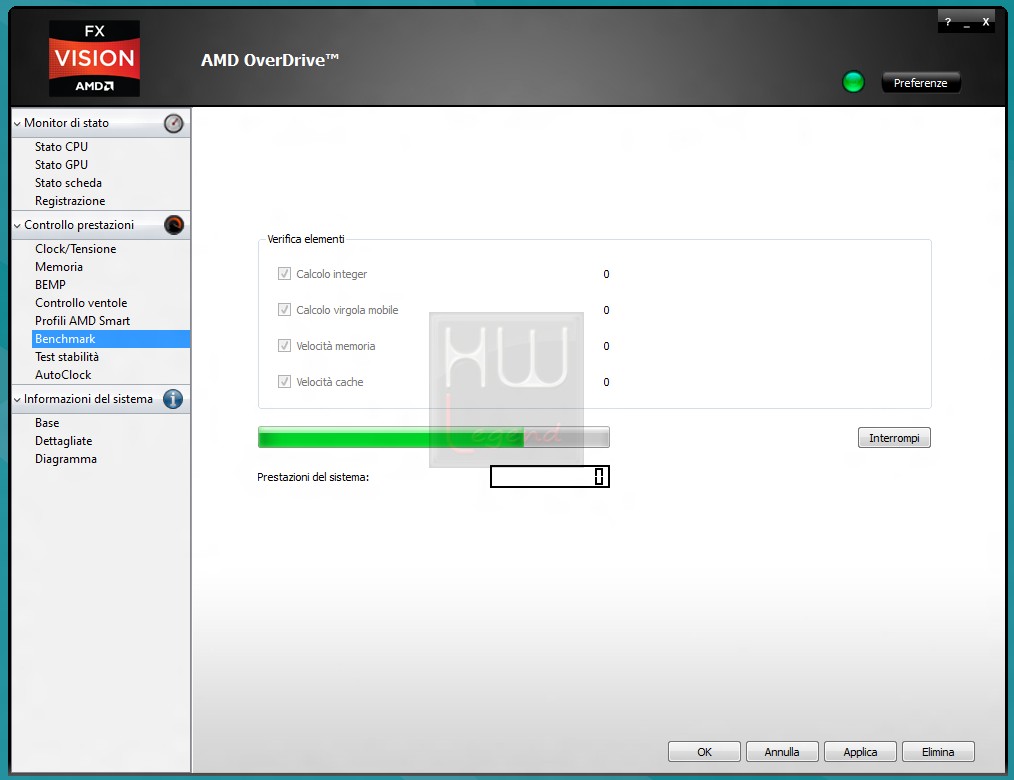Viewport: 1014px width, 780px height.
Task: Click the Elimina button
Action: click(938, 752)
